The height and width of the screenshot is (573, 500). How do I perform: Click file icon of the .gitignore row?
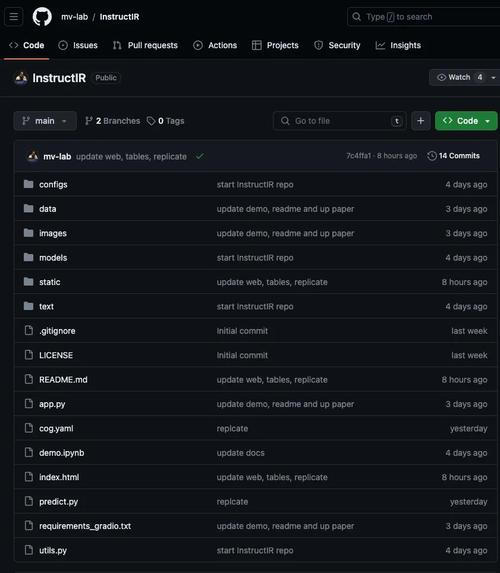coord(29,331)
